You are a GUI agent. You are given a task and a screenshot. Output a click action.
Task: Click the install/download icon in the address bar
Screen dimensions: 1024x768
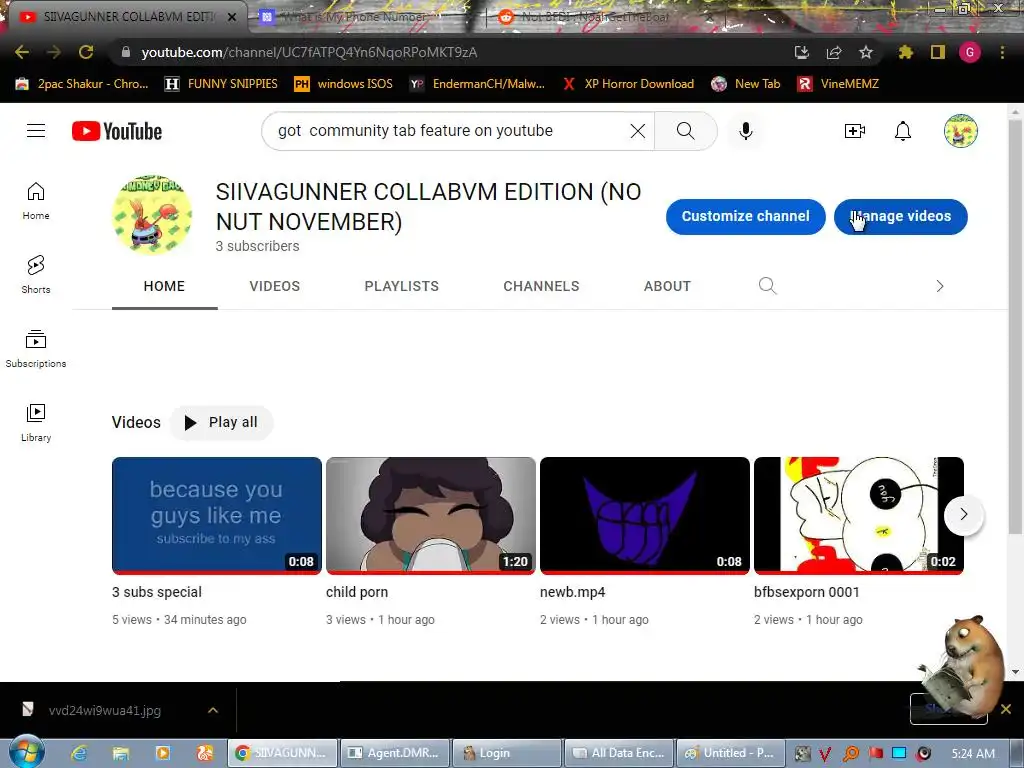point(802,52)
